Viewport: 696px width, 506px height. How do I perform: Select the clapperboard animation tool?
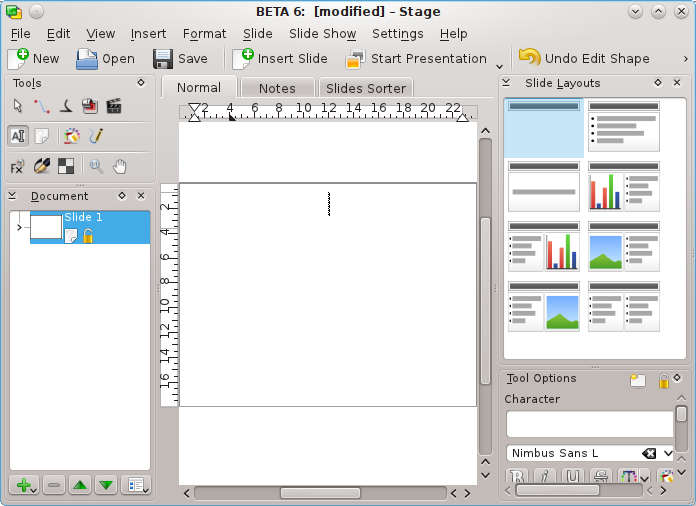[x=113, y=106]
